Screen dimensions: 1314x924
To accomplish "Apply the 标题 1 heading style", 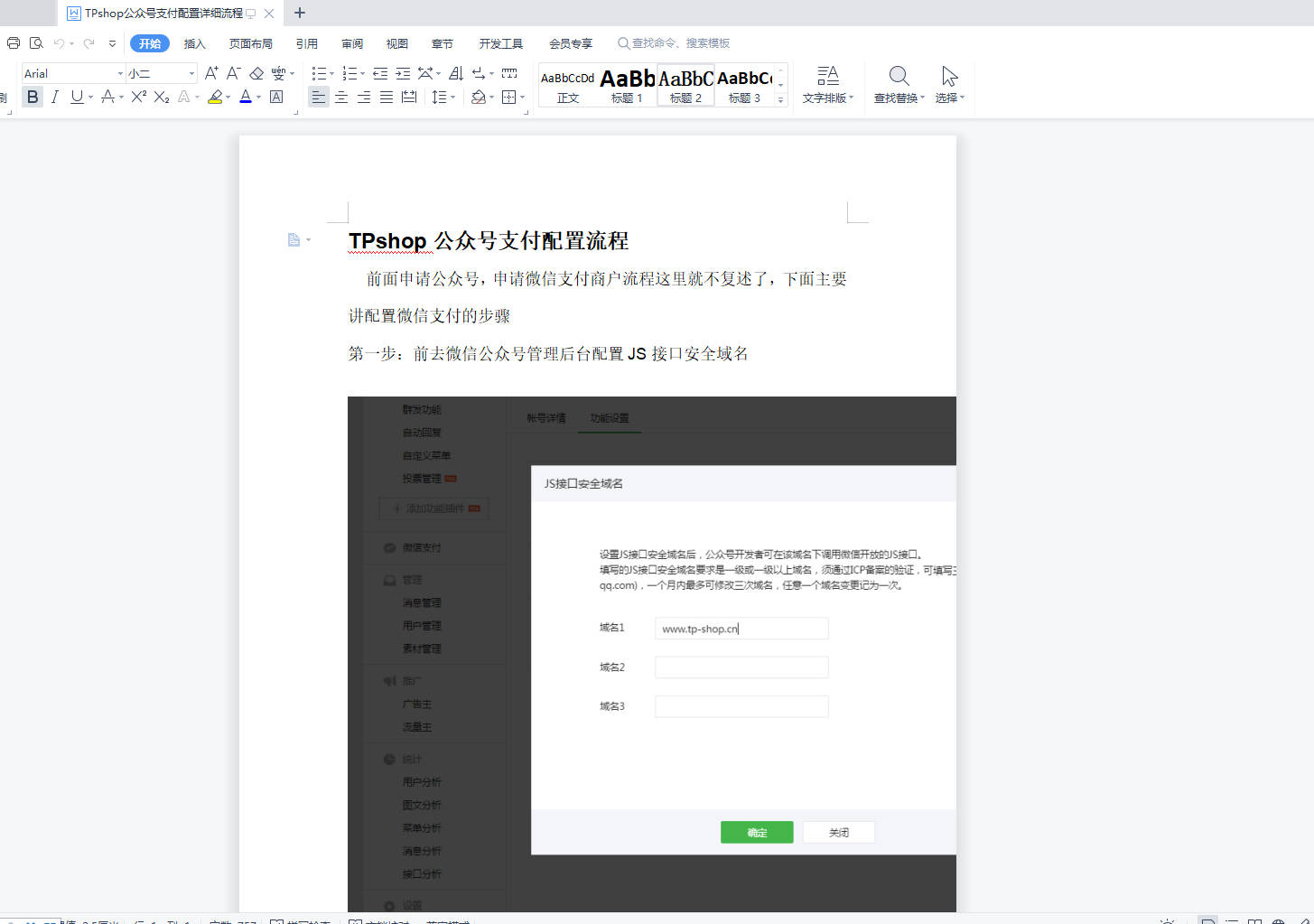I will click(627, 86).
